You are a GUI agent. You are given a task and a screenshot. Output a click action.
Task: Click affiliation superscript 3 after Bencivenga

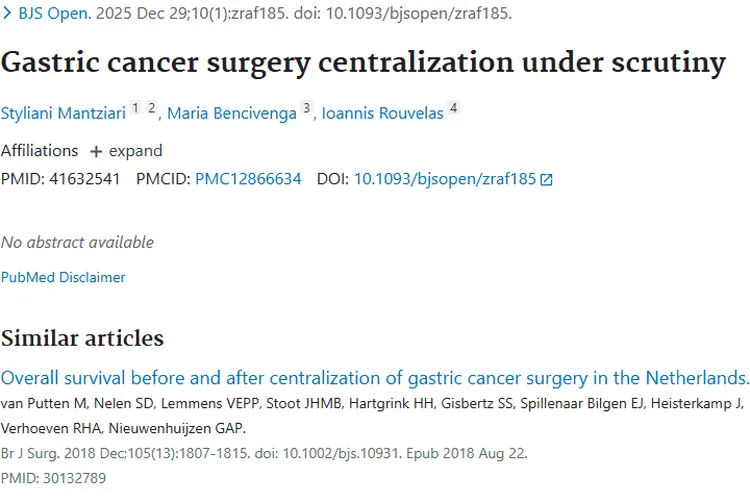click(306, 108)
